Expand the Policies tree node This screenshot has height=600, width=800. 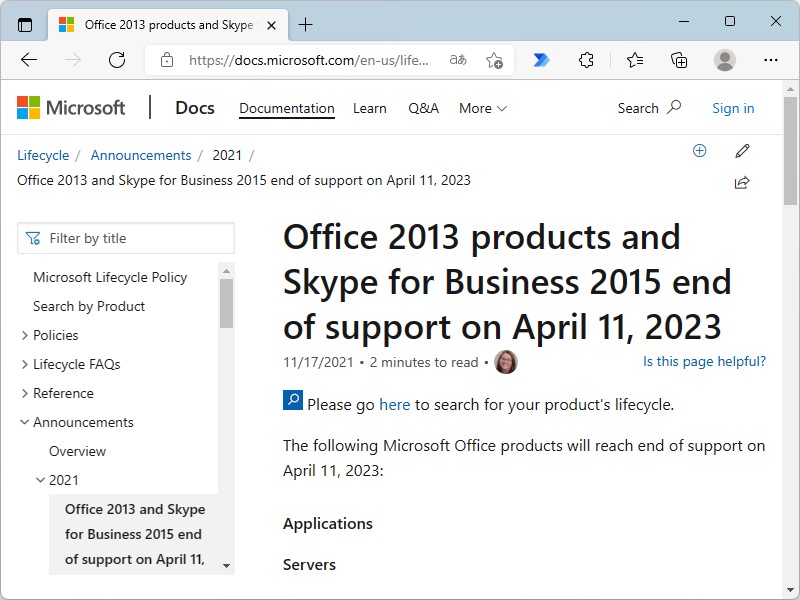point(25,336)
